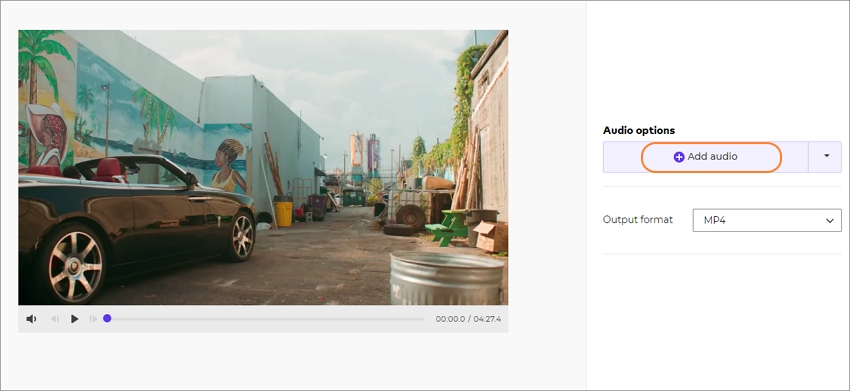Seek to the middle of the progress bar

[265, 319]
